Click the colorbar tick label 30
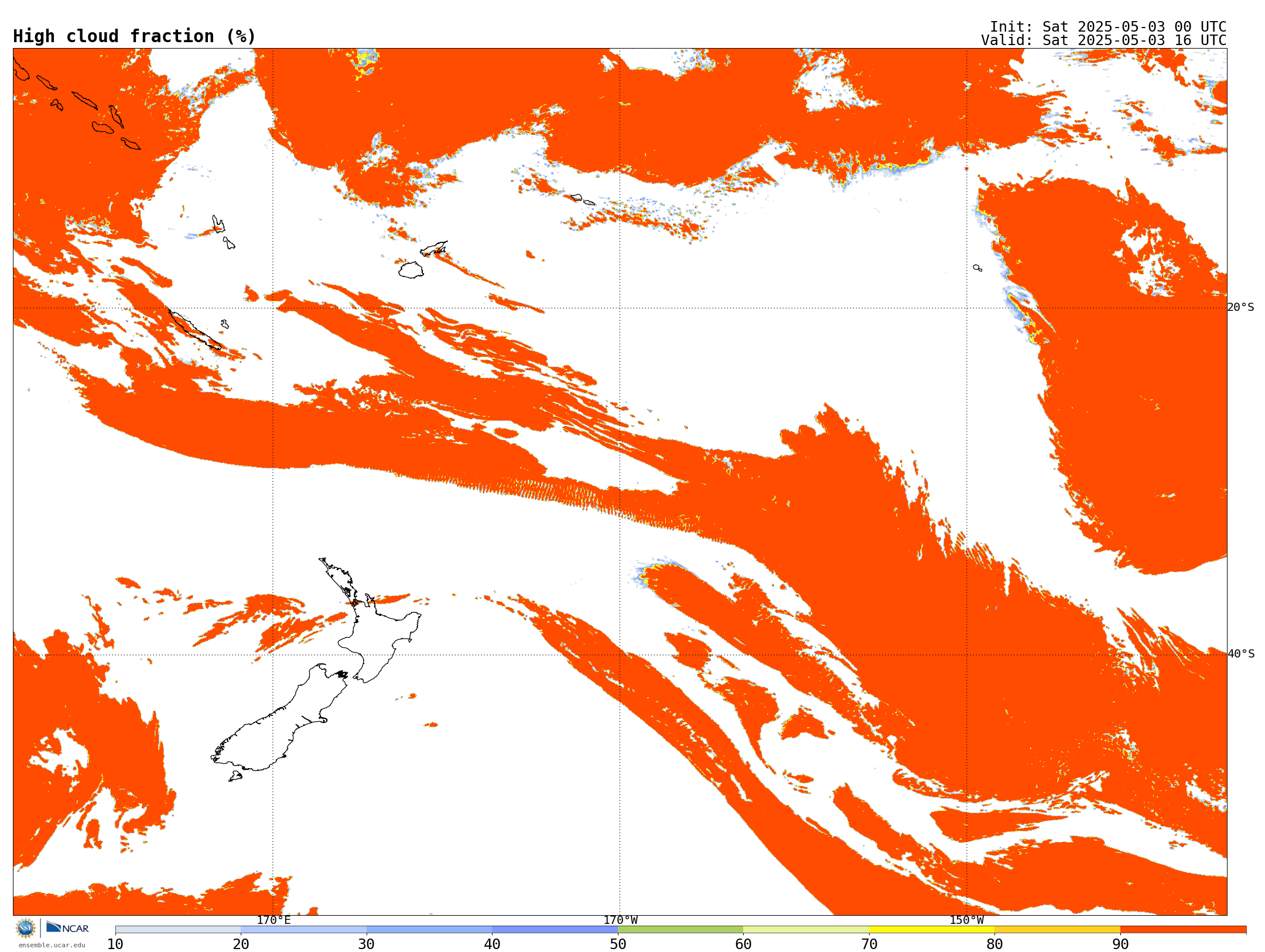1265x952 pixels. [x=367, y=944]
